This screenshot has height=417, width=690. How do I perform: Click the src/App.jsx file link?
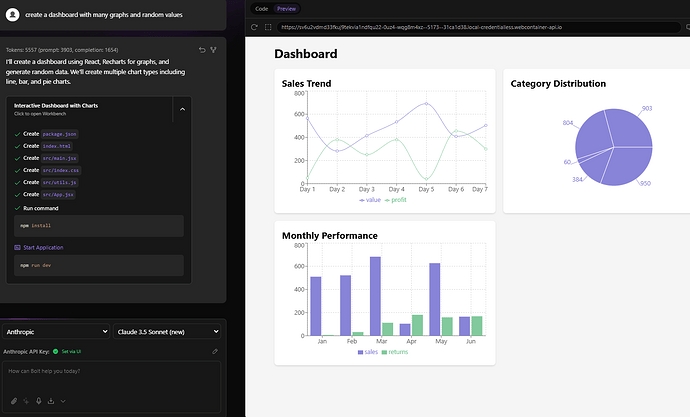click(x=59, y=194)
